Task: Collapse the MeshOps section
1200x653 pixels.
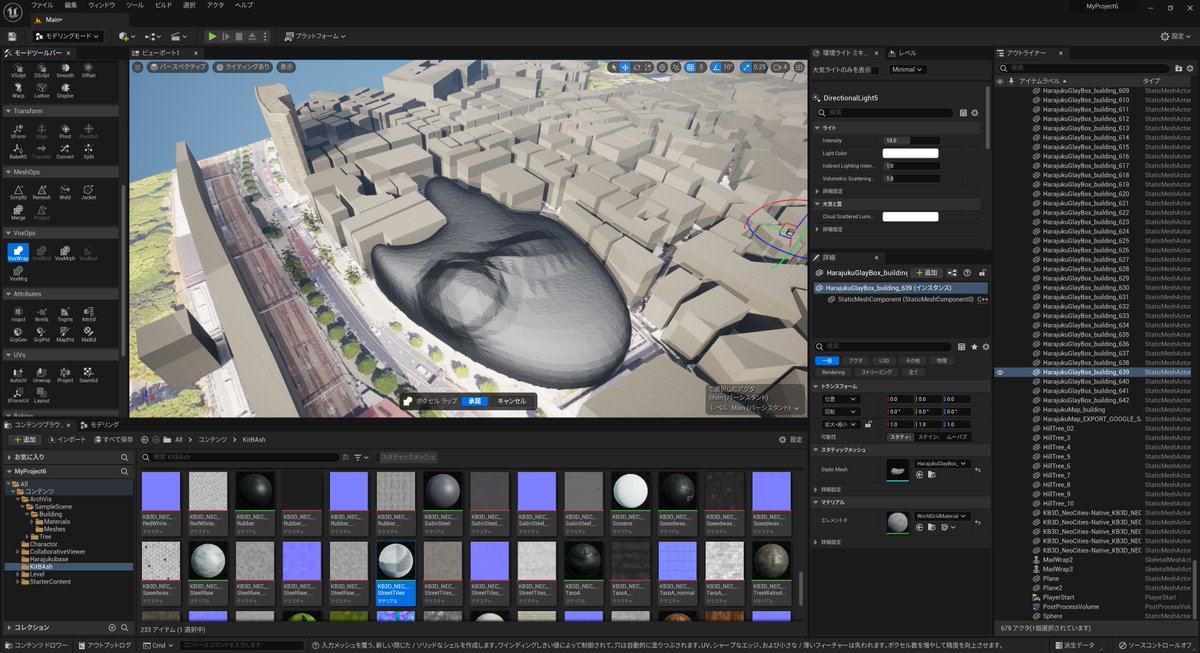Action: coord(9,172)
